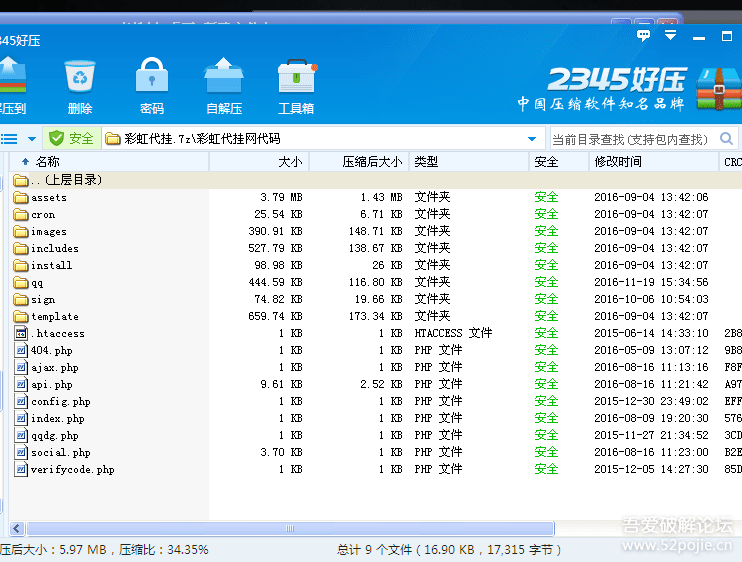Select the sign folder icon
The image size is (742, 562).
coord(20,299)
